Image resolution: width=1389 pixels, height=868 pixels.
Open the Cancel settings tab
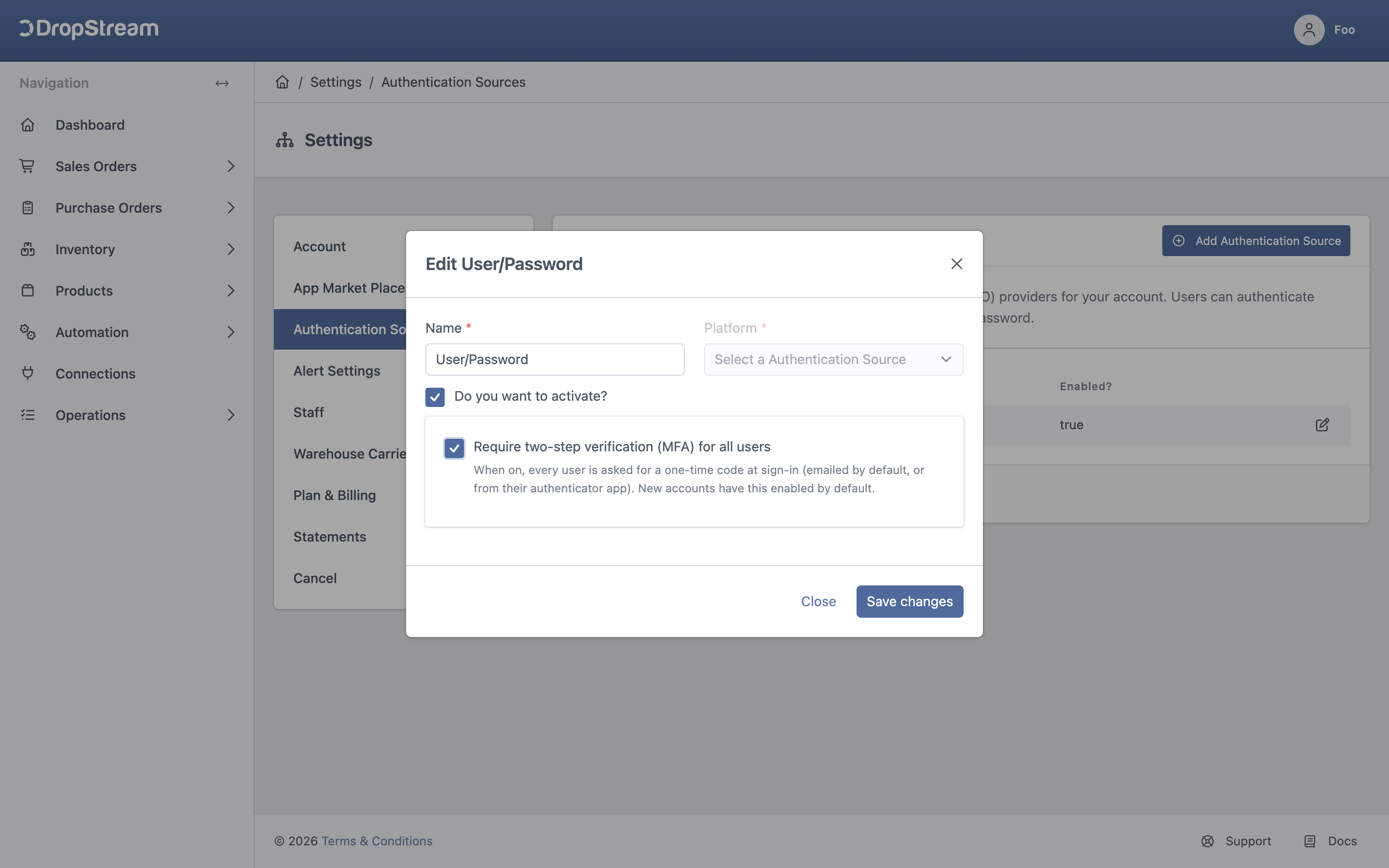(x=340, y=578)
